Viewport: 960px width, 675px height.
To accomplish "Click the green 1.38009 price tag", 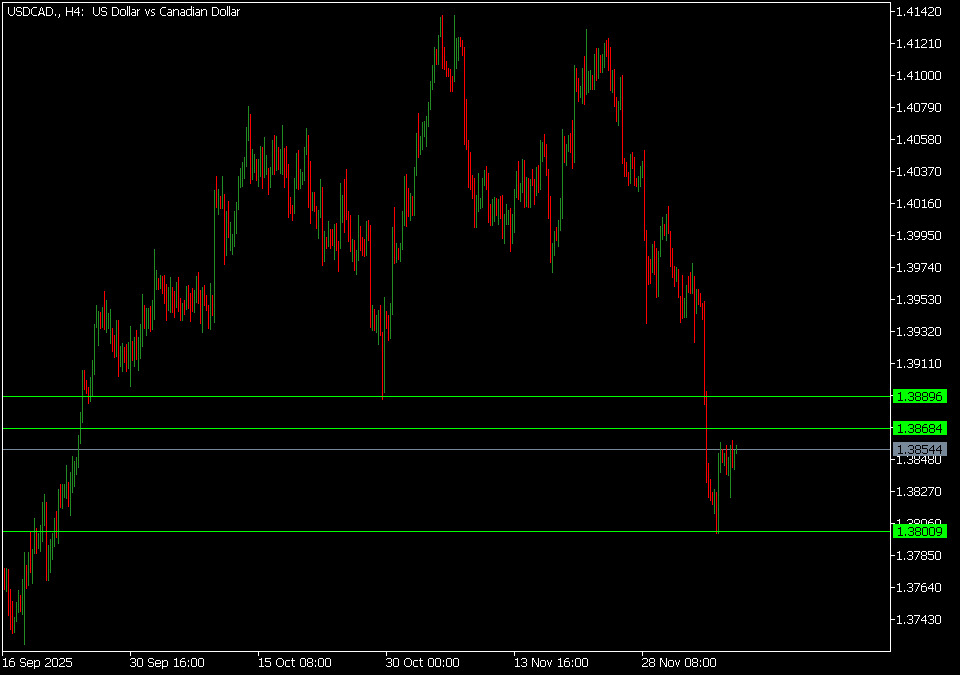I will (x=919, y=532).
